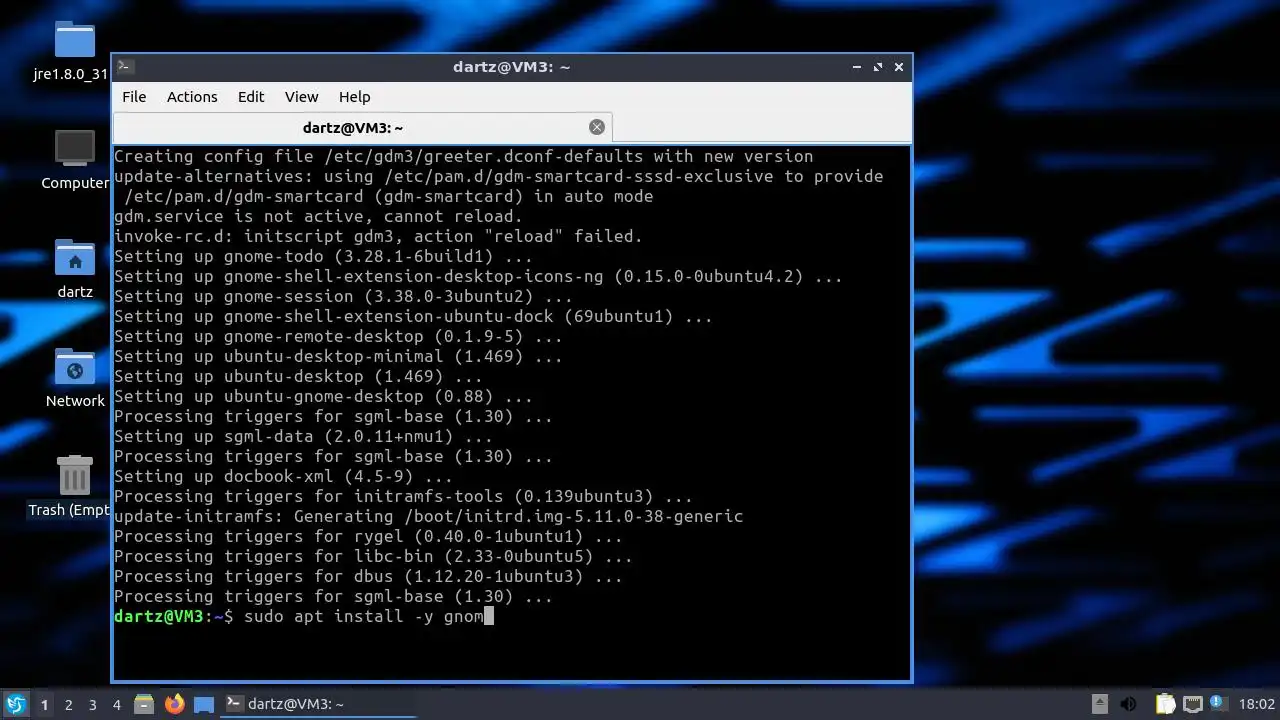The width and height of the screenshot is (1280, 720).
Task: Select the dartz home folder icon
Action: click(75, 269)
